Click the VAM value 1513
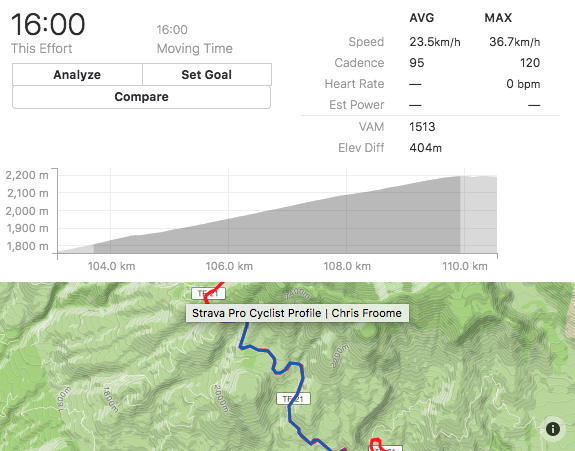Viewport: 575px width, 451px height. (x=422, y=127)
